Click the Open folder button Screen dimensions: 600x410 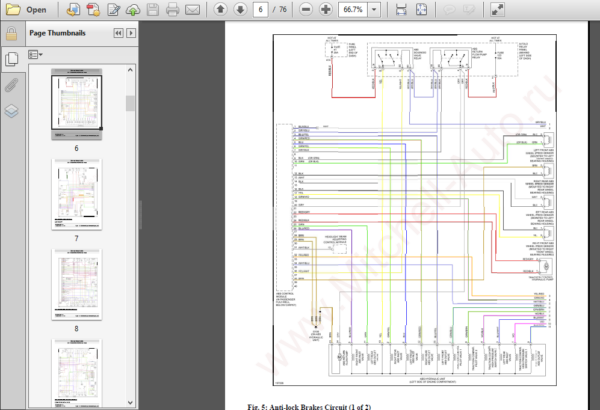coord(26,9)
